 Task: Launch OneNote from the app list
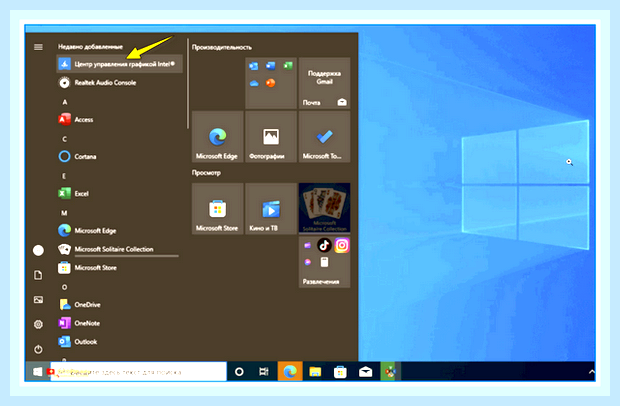119,323
